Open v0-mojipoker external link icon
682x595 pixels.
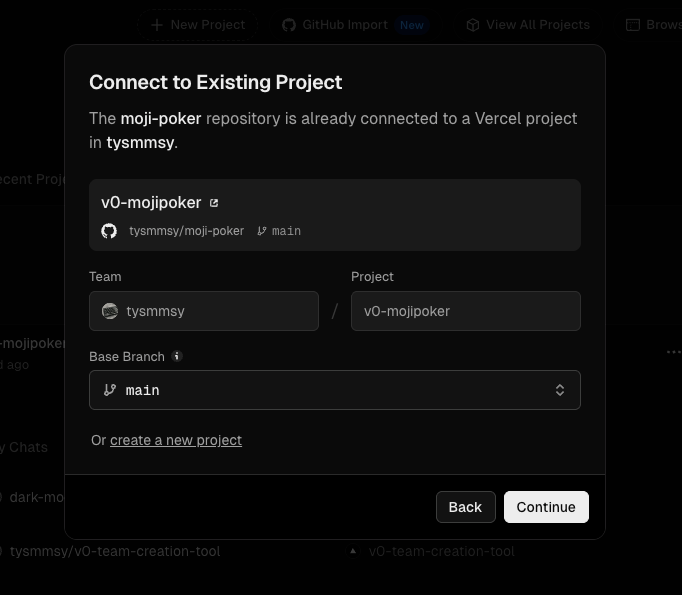point(213,203)
